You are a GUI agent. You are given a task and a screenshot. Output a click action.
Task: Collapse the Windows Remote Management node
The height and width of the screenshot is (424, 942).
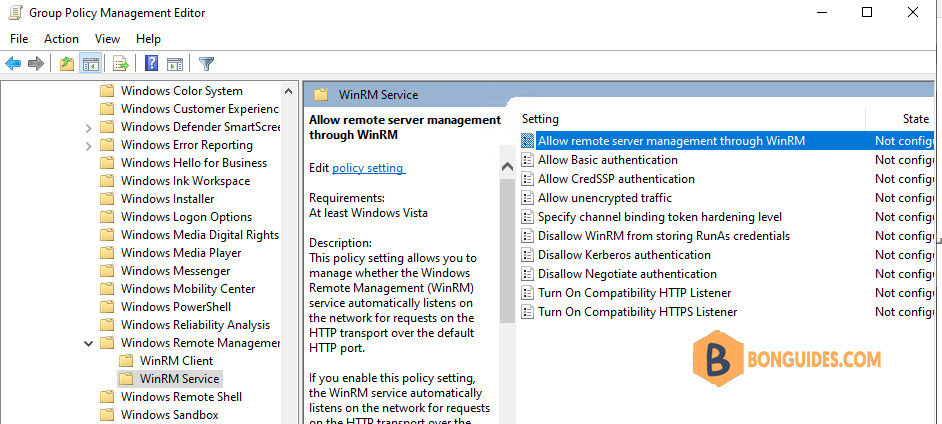coord(88,344)
